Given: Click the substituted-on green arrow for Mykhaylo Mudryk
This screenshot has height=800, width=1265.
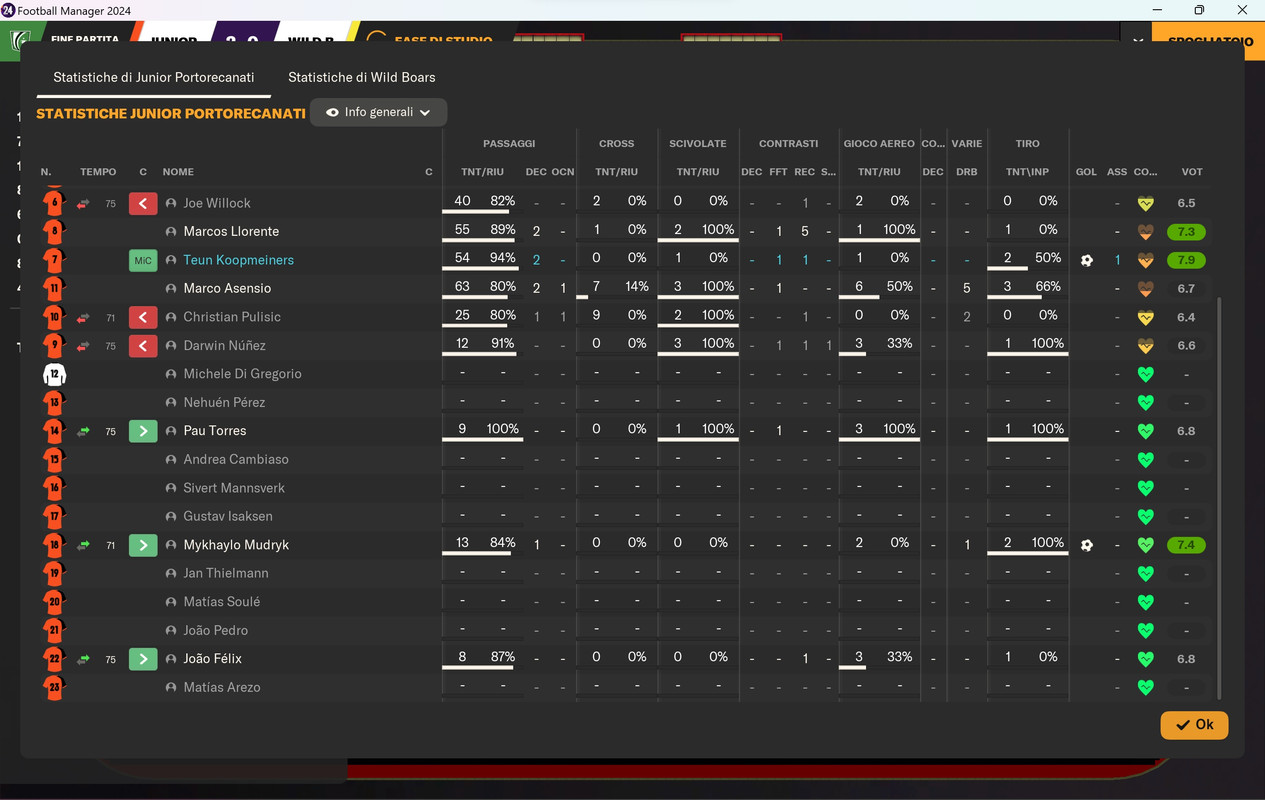Looking at the screenshot, I should [143, 545].
